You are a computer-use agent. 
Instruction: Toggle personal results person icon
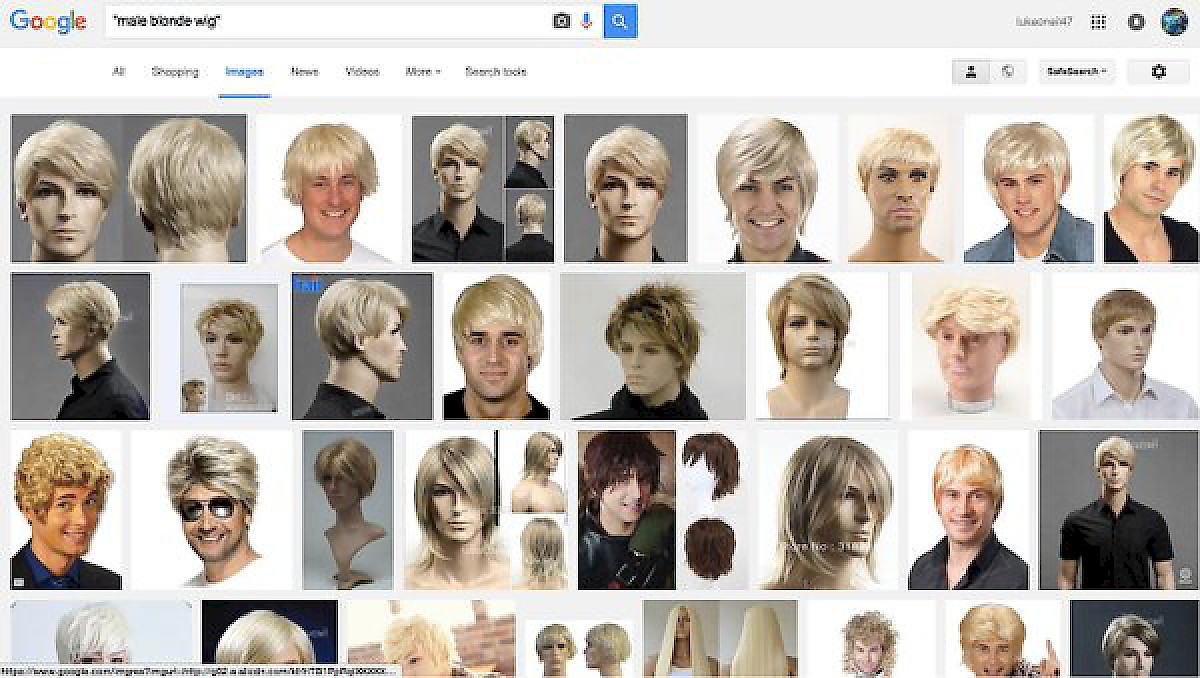971,72
